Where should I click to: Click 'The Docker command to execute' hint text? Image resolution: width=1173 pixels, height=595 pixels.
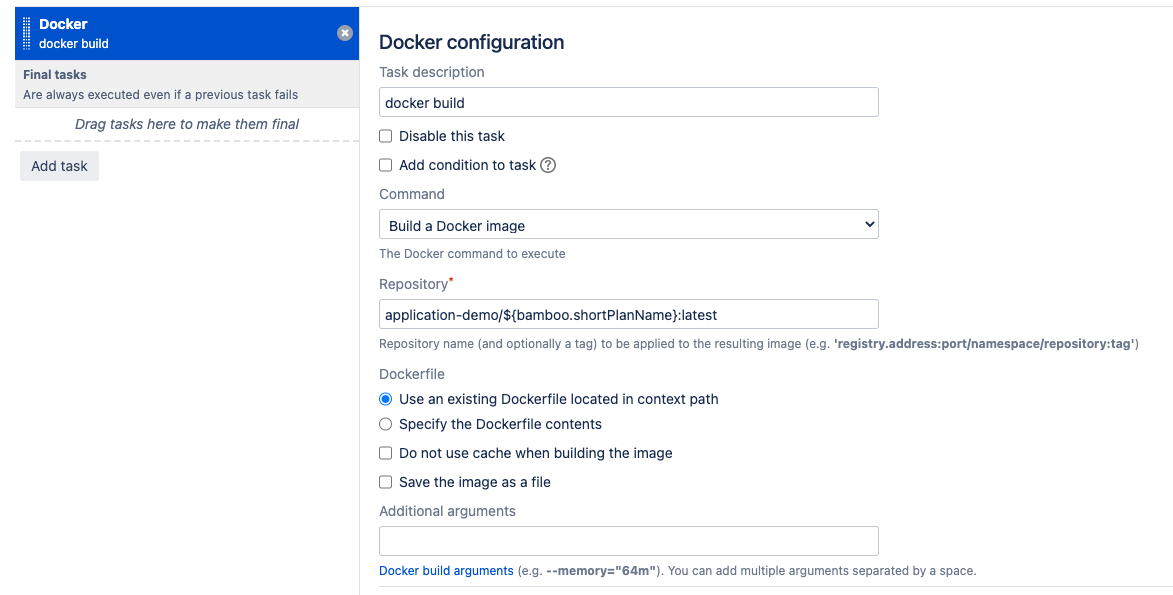[472, 254]
